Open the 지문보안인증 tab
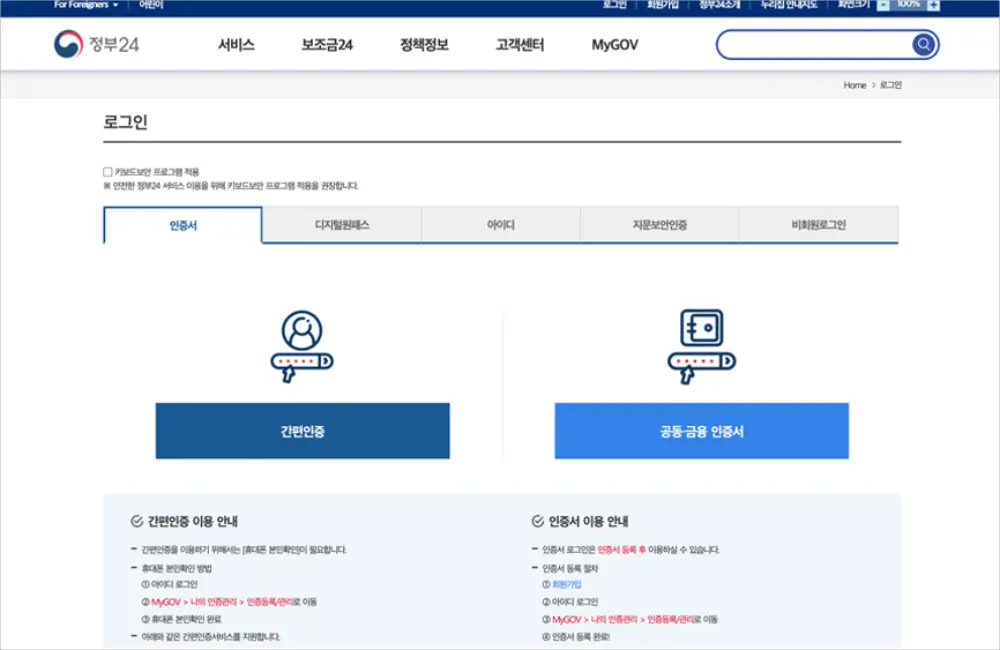1000x650 pixels. (659, 224)
